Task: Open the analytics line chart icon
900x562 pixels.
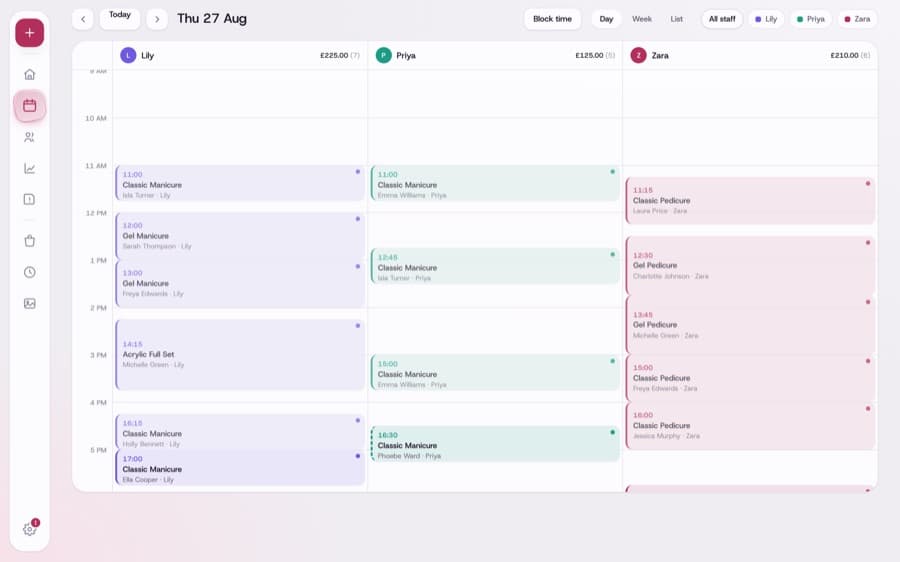Action: 29,168
